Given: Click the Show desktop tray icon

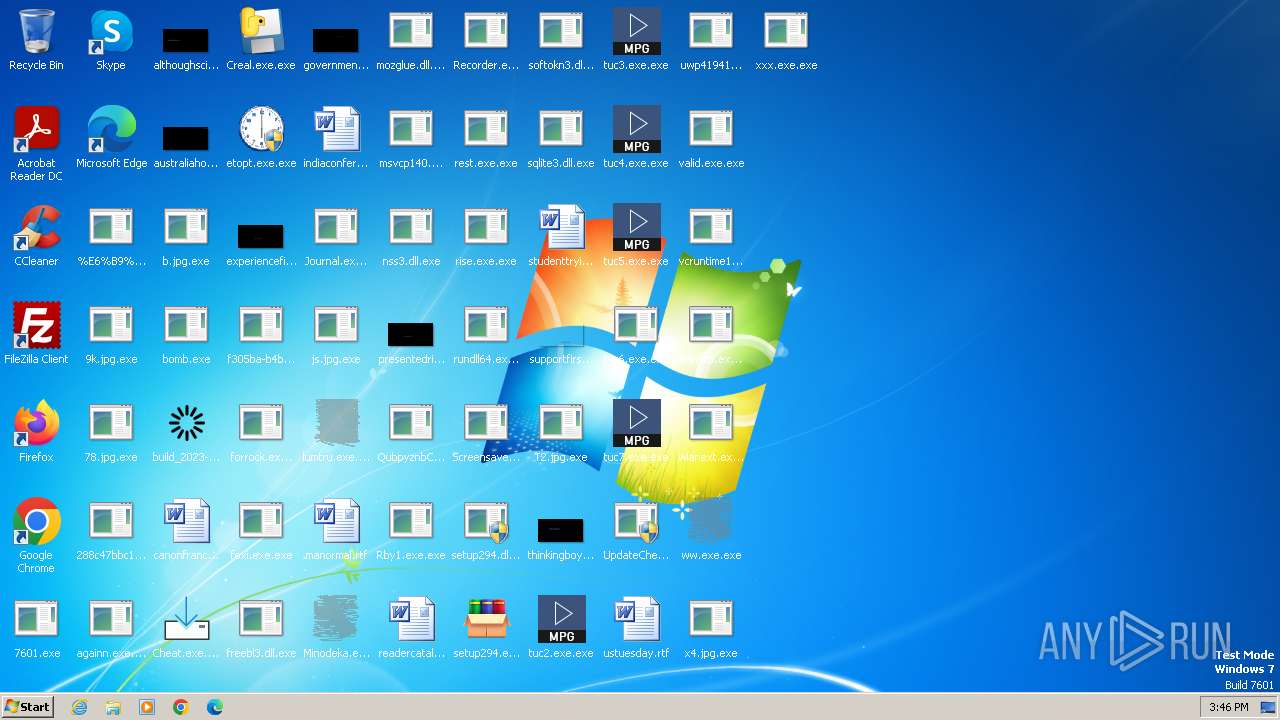Looking at the screenshot, I should [1269, 707].
